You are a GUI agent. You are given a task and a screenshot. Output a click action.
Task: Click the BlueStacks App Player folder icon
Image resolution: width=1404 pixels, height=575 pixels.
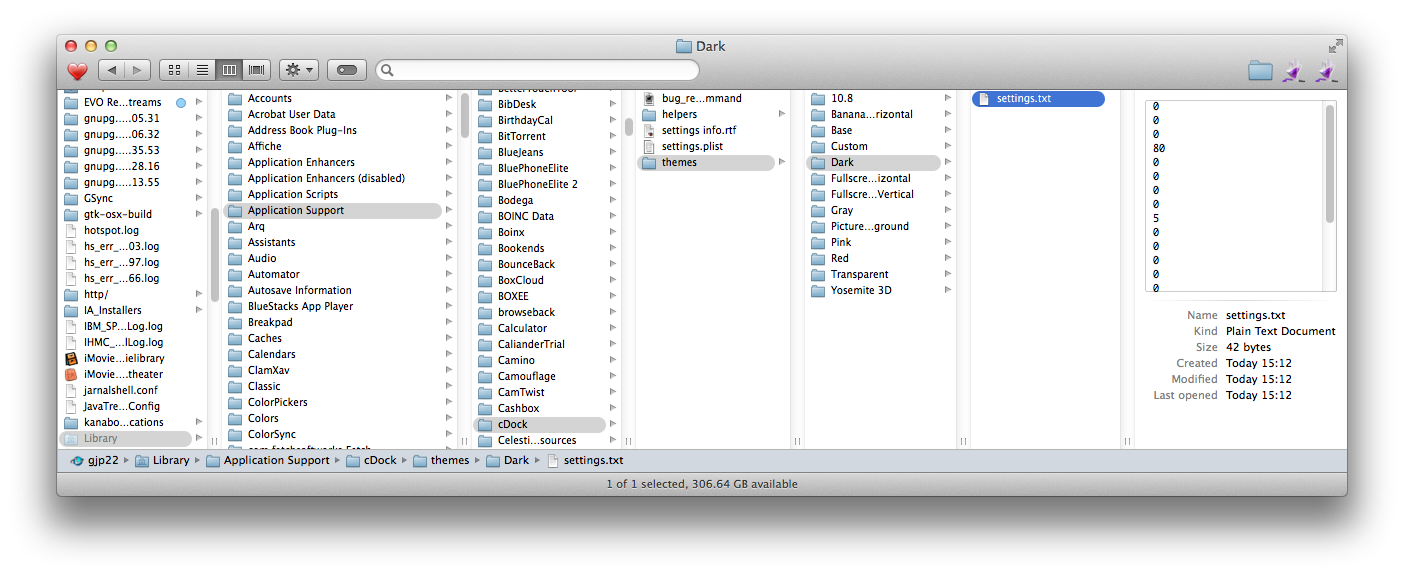(235, 306)
